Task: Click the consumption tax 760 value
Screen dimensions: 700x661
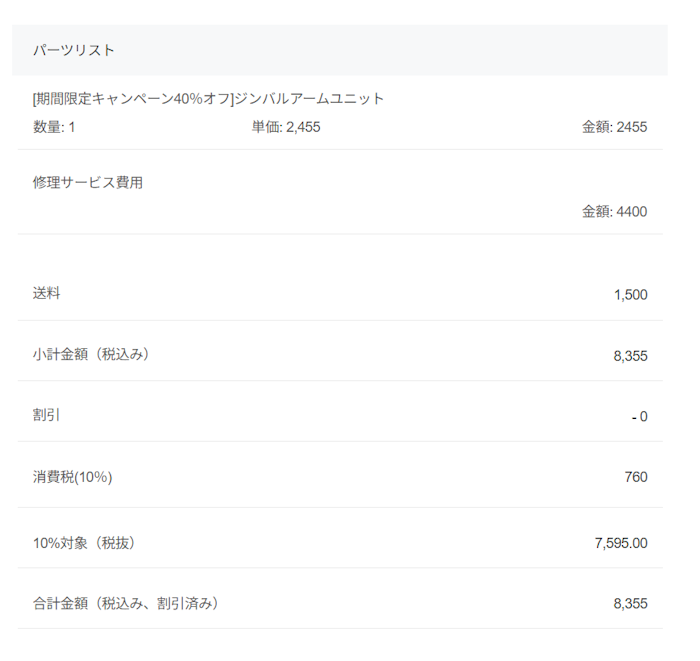Action: click(636, 477)
